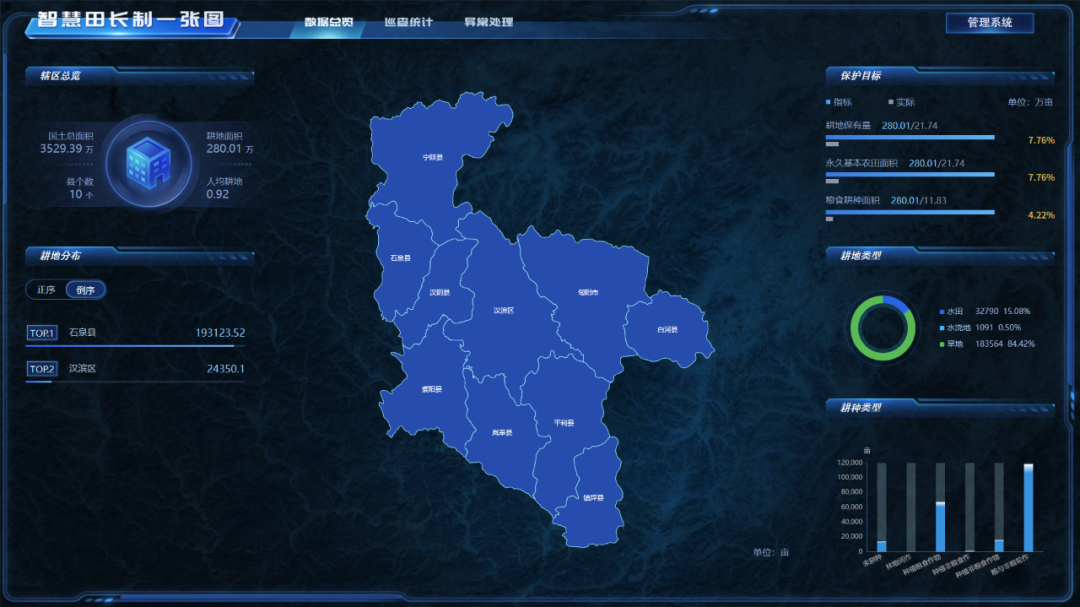Click the 7.76% value beside 耕地保有量
This screenshot has height=607, width=1080.
click(1041, 141)
